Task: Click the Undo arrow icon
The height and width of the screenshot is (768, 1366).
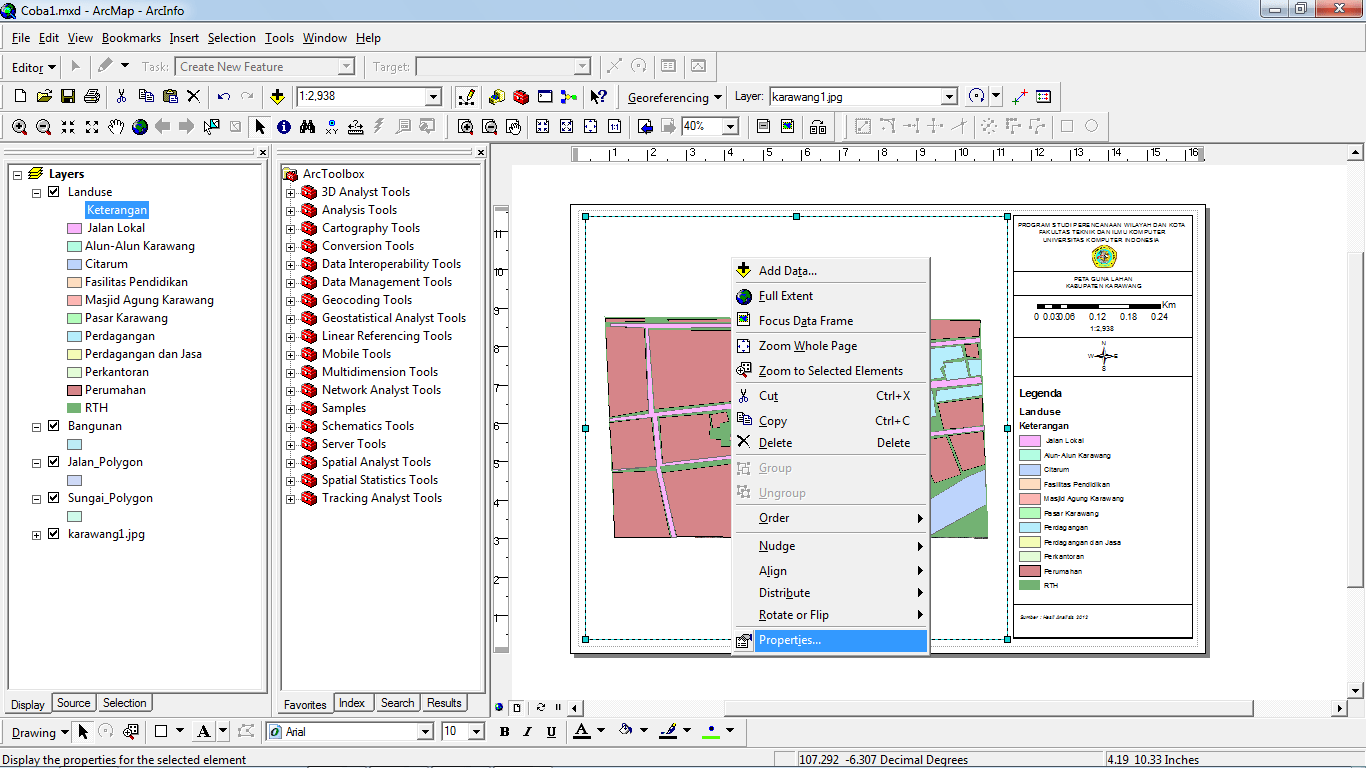Action: click(x=223, y=97)
